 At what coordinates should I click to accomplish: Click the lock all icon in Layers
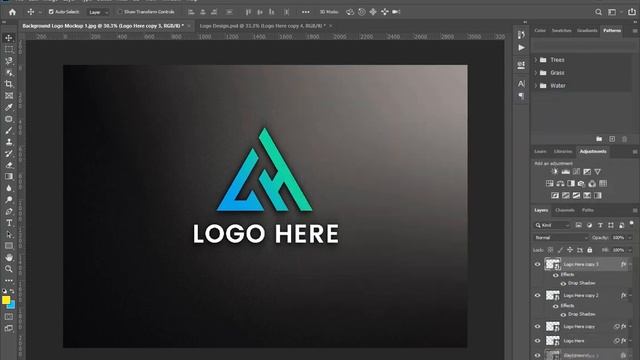590,250
